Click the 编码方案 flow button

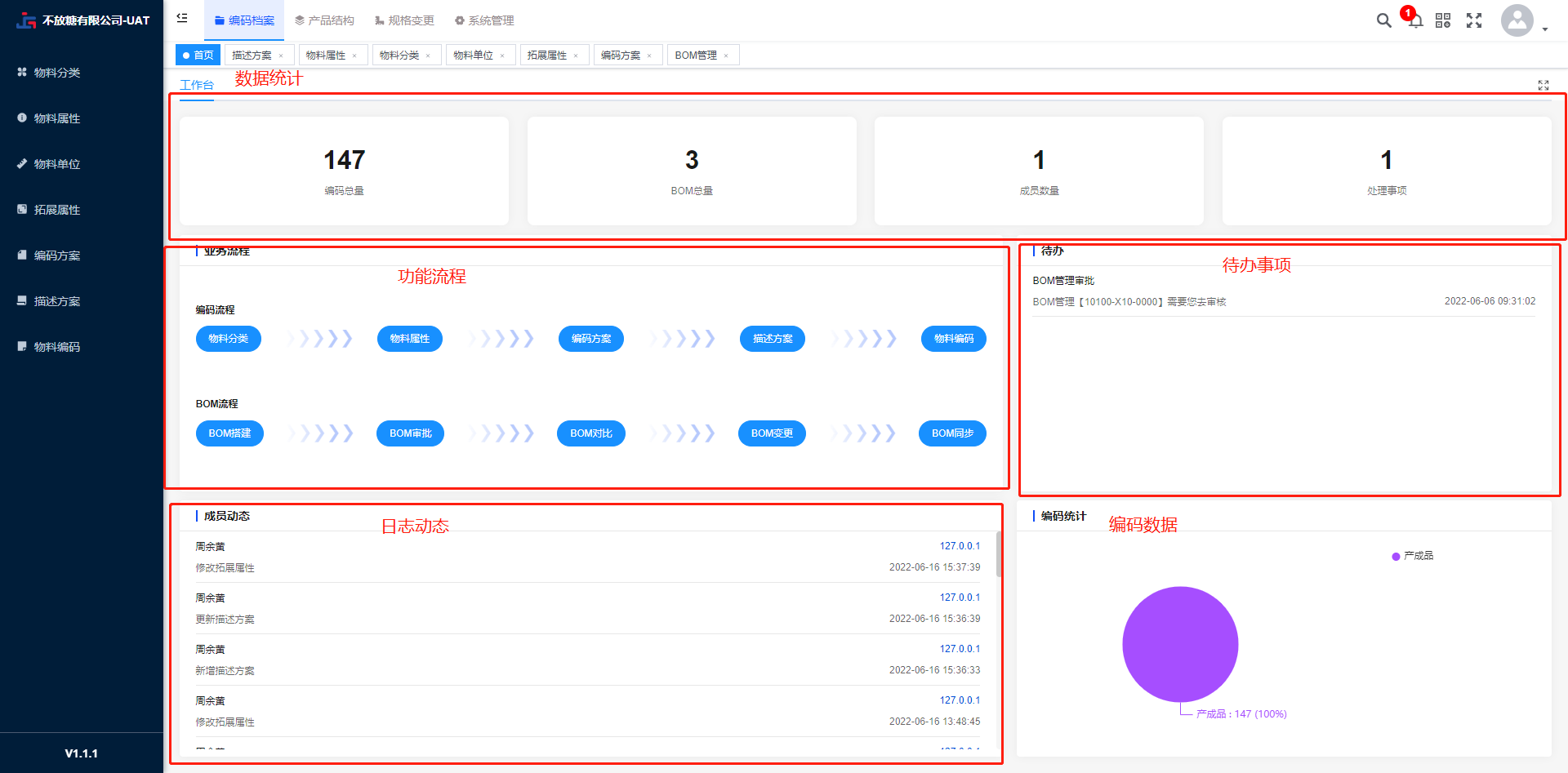[x=591, y=339]
